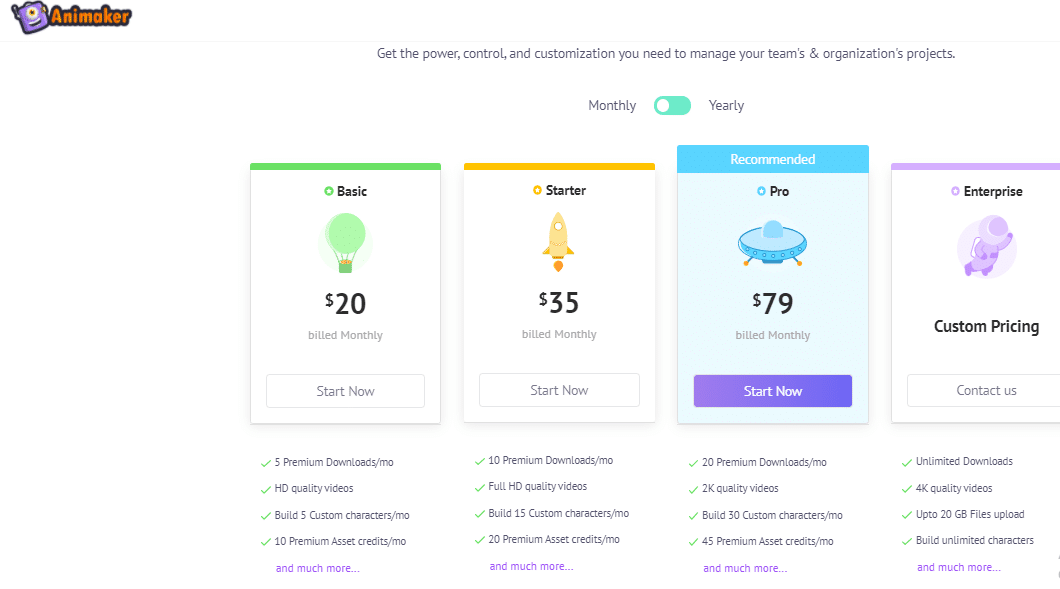Select the Pro plan UFO icon
Image resolution: width=1060 pixels, height=589 pixels.
pyautogui.click(x=772, y=243)
